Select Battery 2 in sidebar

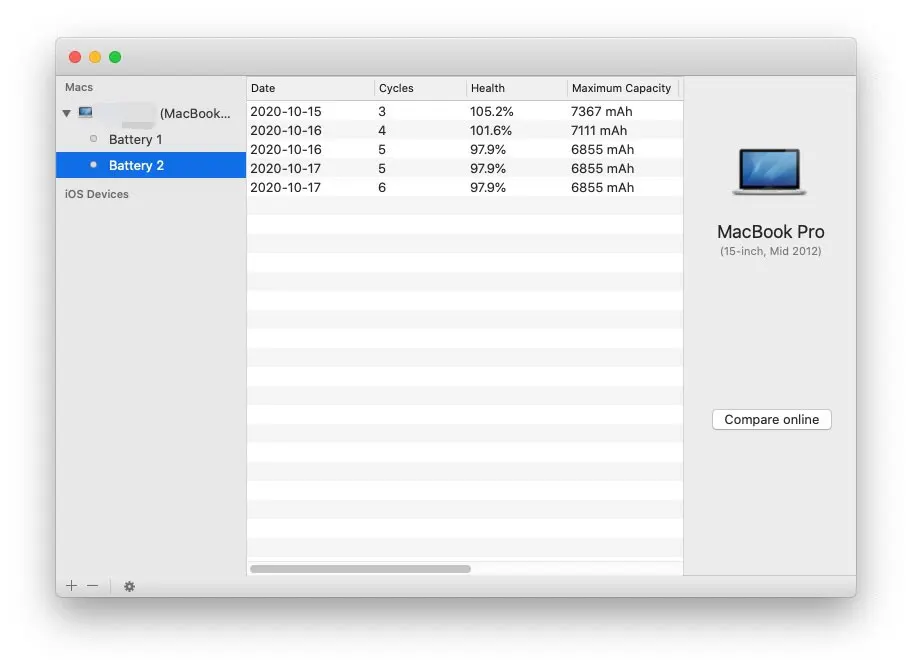click(151, 165)
